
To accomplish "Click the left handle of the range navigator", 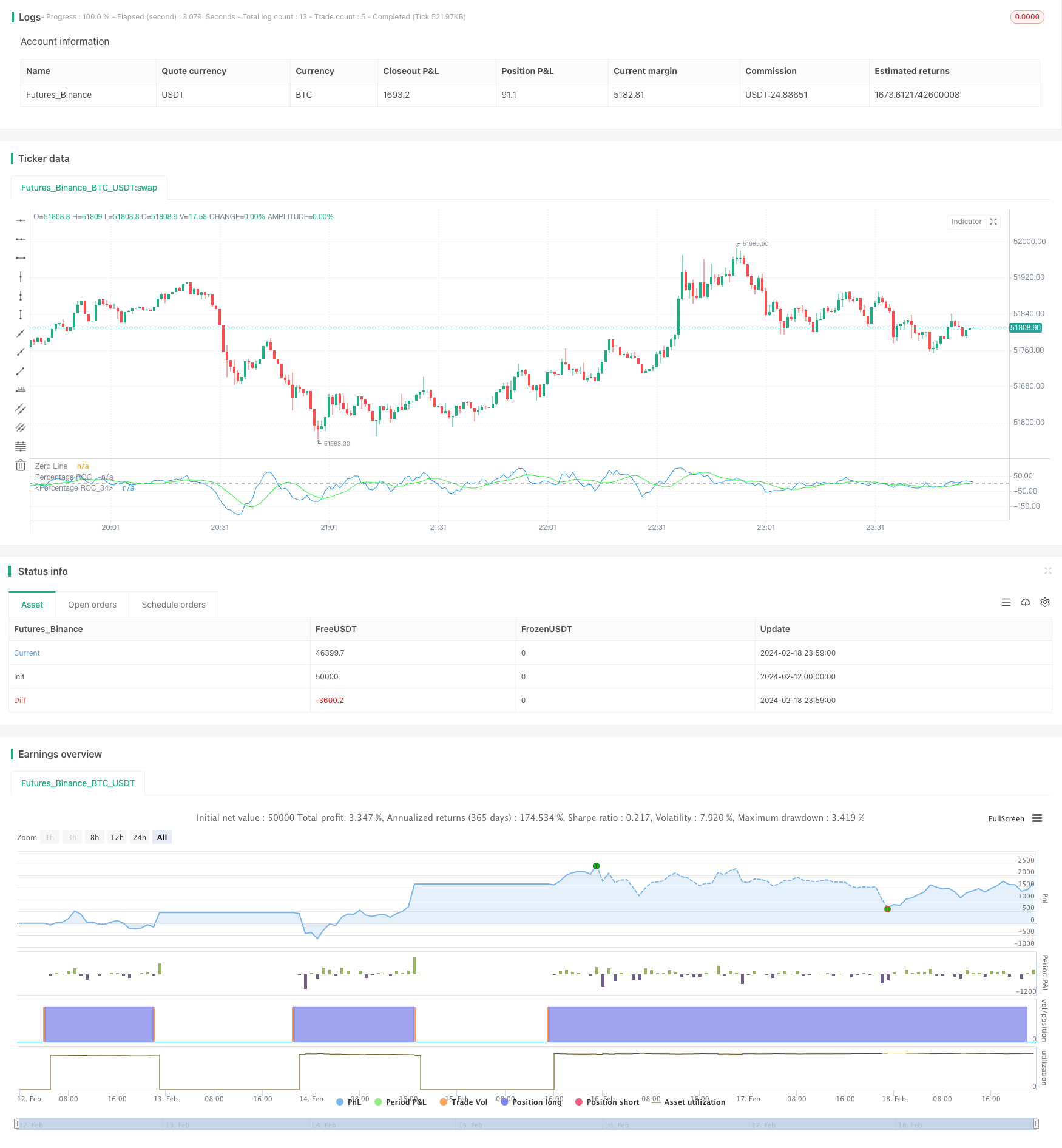I will click(16, 1124).
